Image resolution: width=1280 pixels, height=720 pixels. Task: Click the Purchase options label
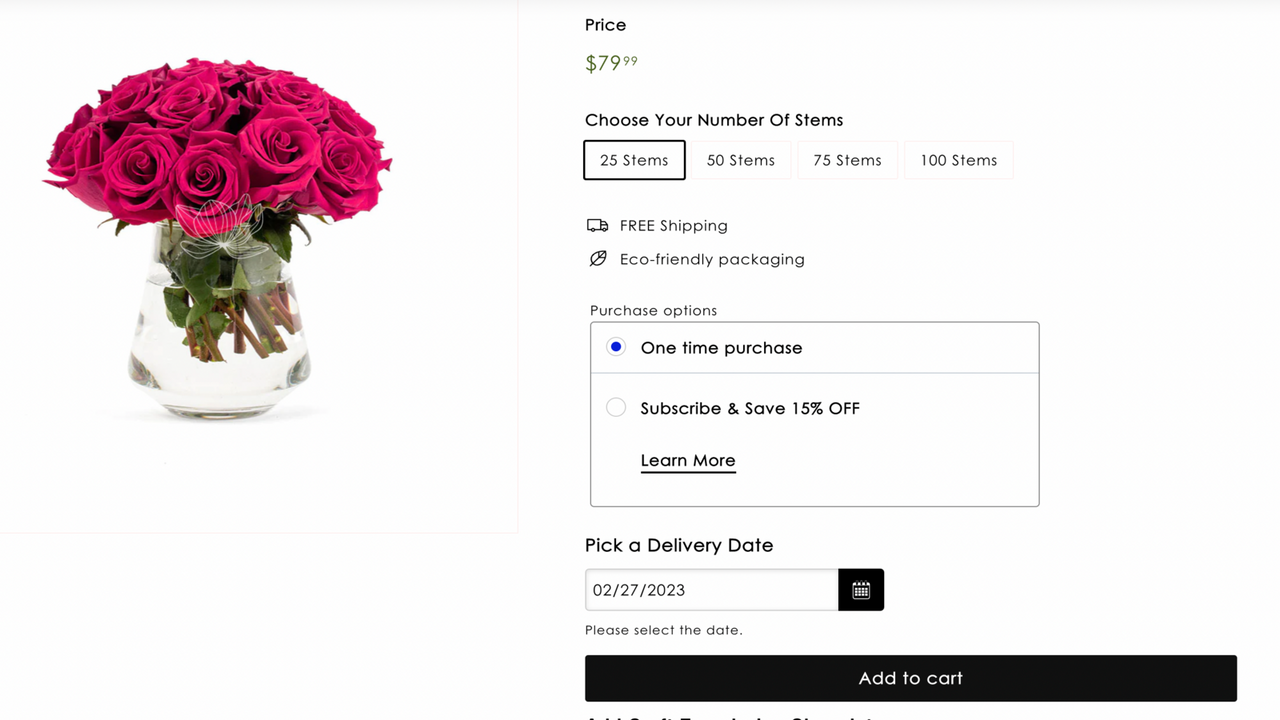click(x=653, y=310)
